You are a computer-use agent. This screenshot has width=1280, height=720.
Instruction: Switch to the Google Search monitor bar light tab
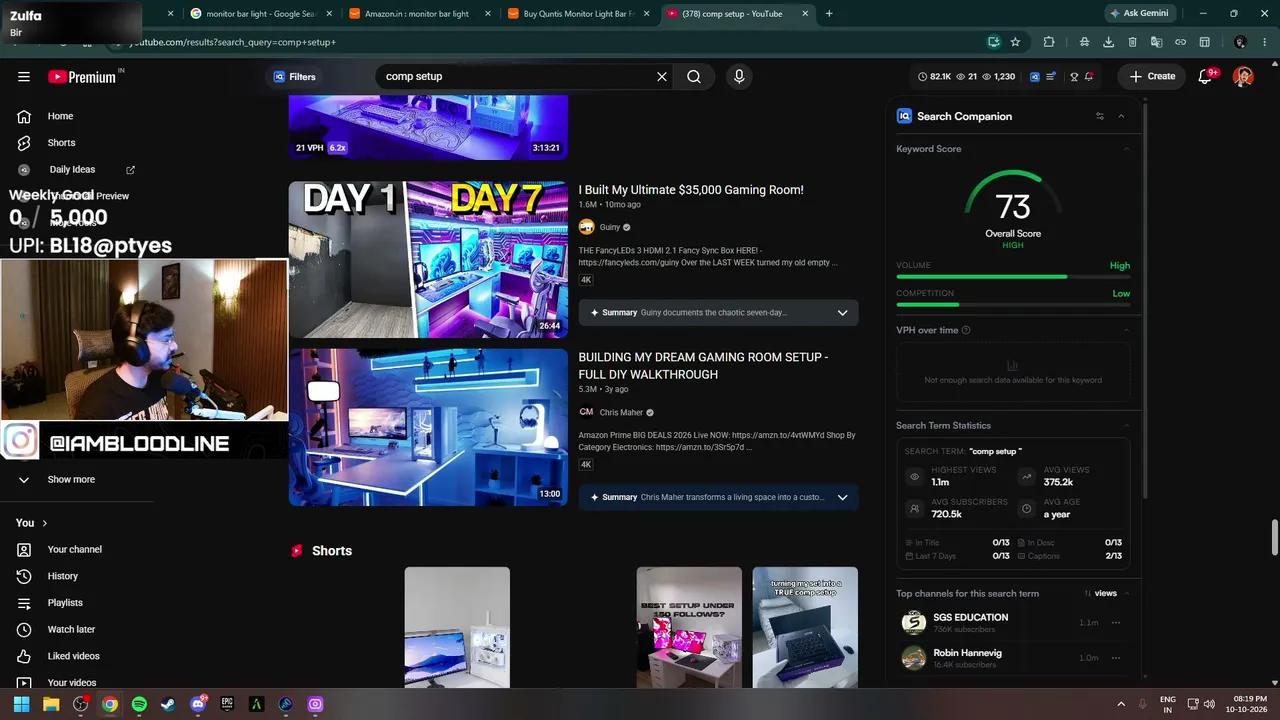click(259, 14)
